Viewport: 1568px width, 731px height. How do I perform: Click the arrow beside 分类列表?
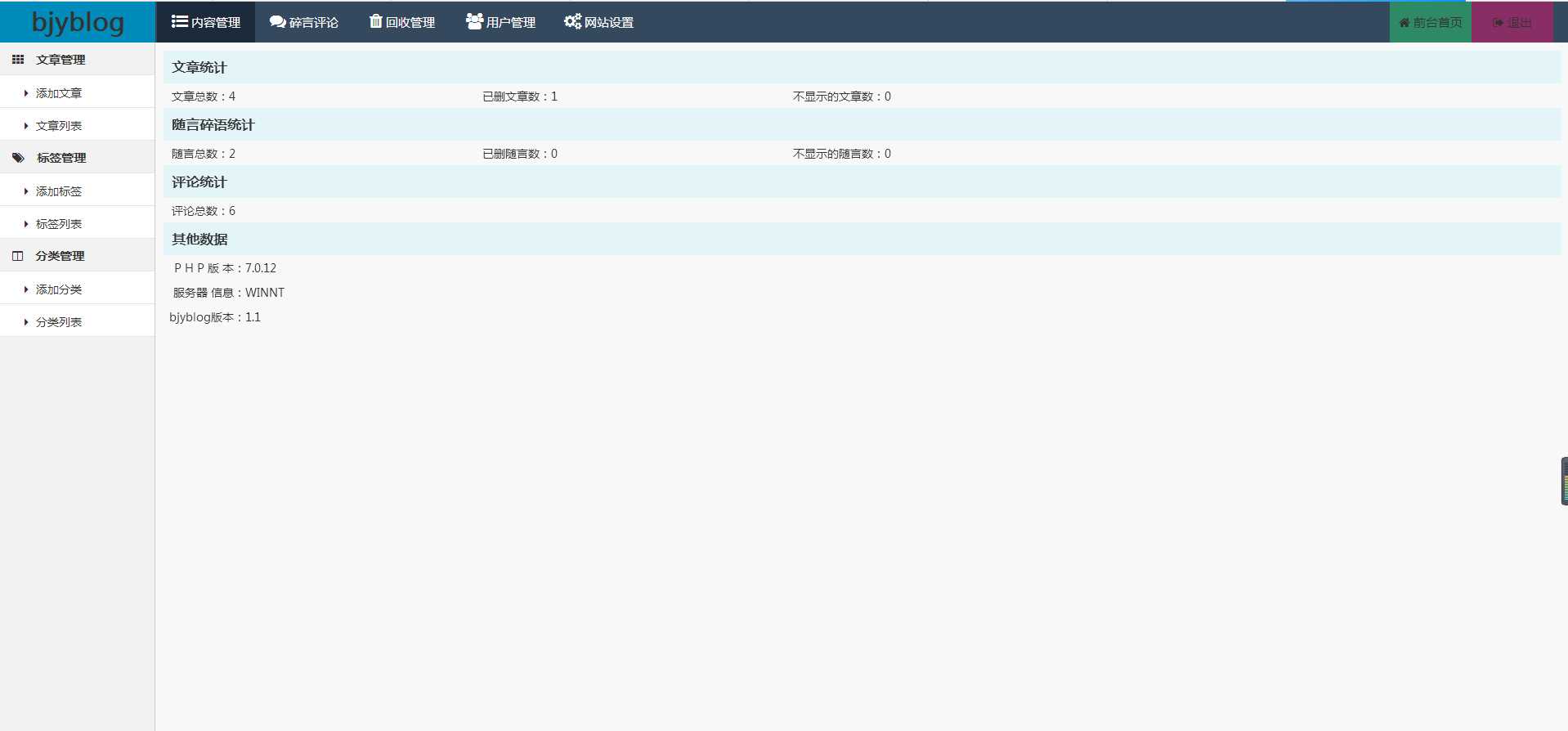pyautogui.click(x=26, y=322)
